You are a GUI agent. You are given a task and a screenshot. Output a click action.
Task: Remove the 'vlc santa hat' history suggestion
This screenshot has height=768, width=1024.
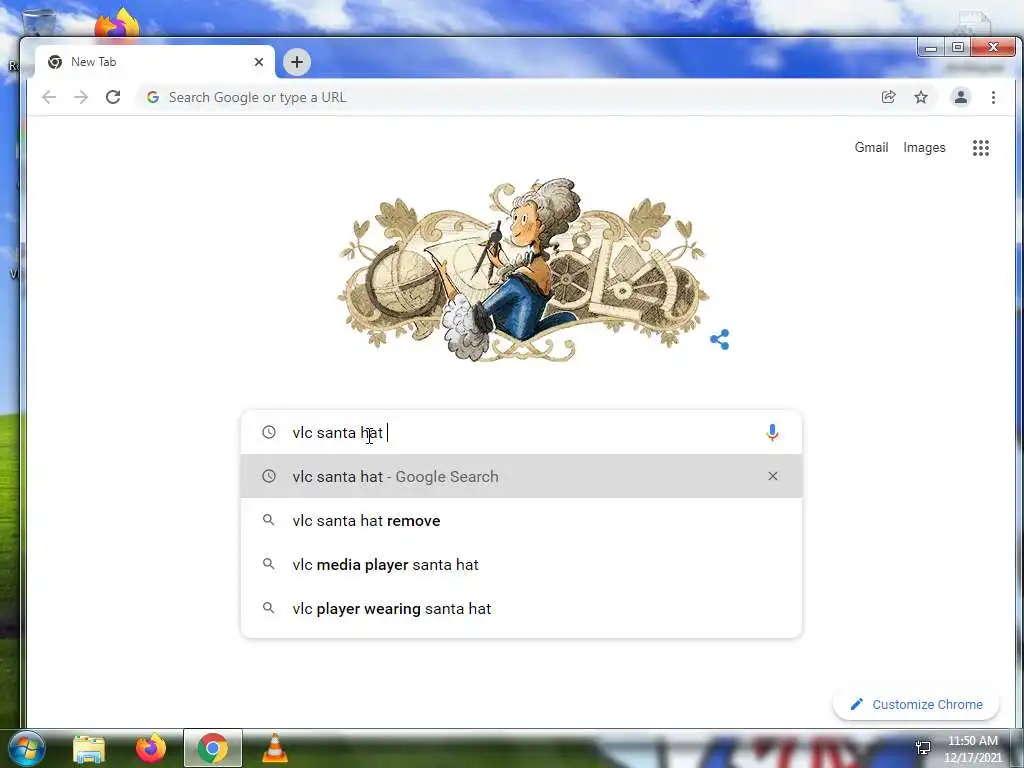773,476
